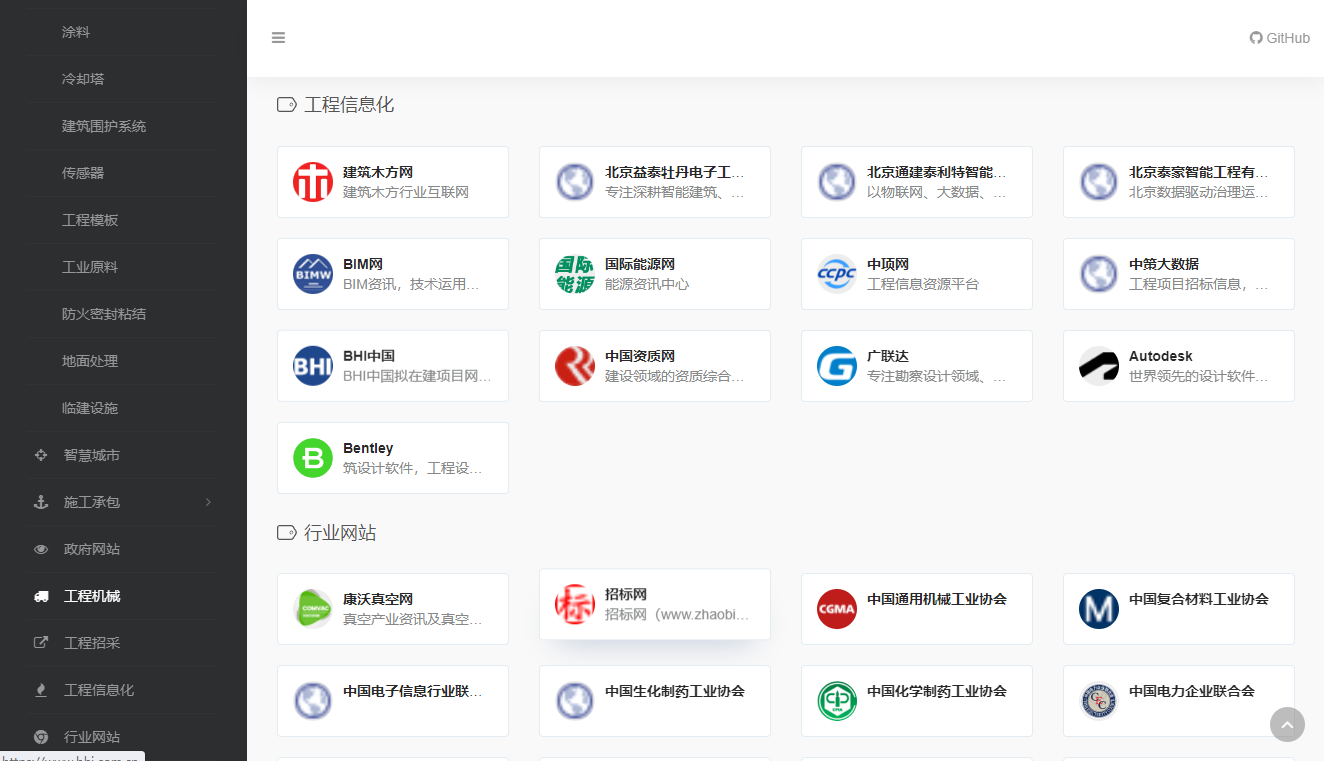1324x761 pixels.
Task: Click the 中国电力企业联合会 logo
Action: pyautogui.click(x=1099, y=701)
